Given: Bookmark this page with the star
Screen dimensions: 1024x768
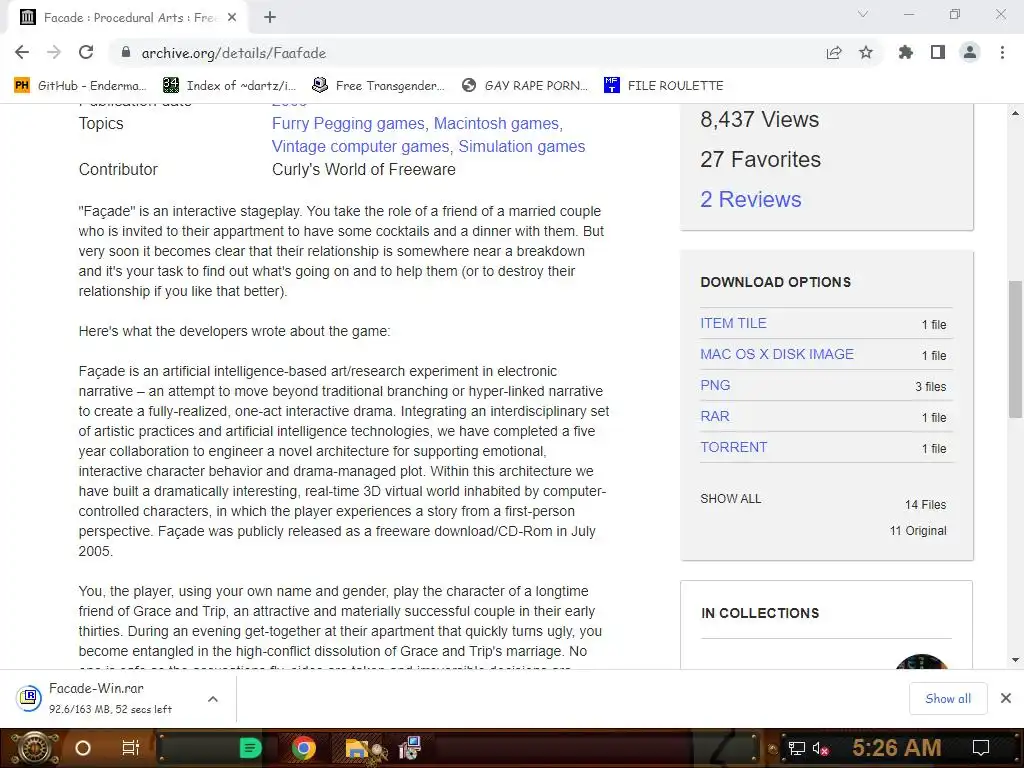Looking at the screenshot, I should 866,52.
